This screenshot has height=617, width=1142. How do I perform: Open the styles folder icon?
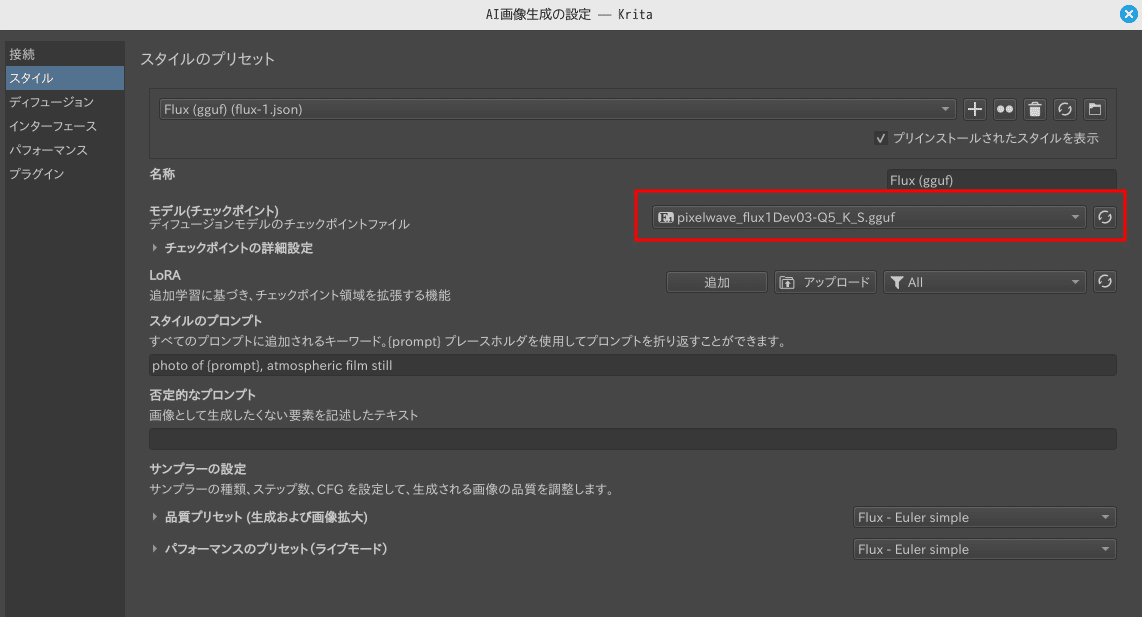[1094, 109]
